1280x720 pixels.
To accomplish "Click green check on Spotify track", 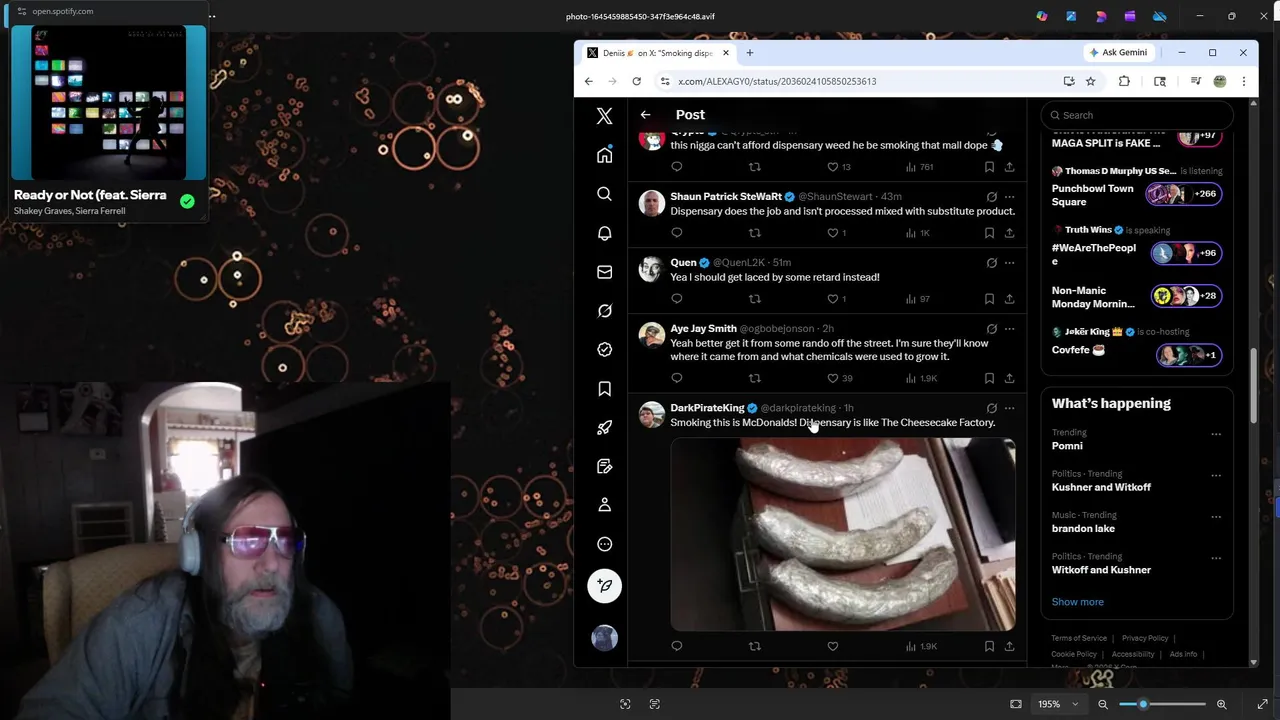I will coord(187,201).
